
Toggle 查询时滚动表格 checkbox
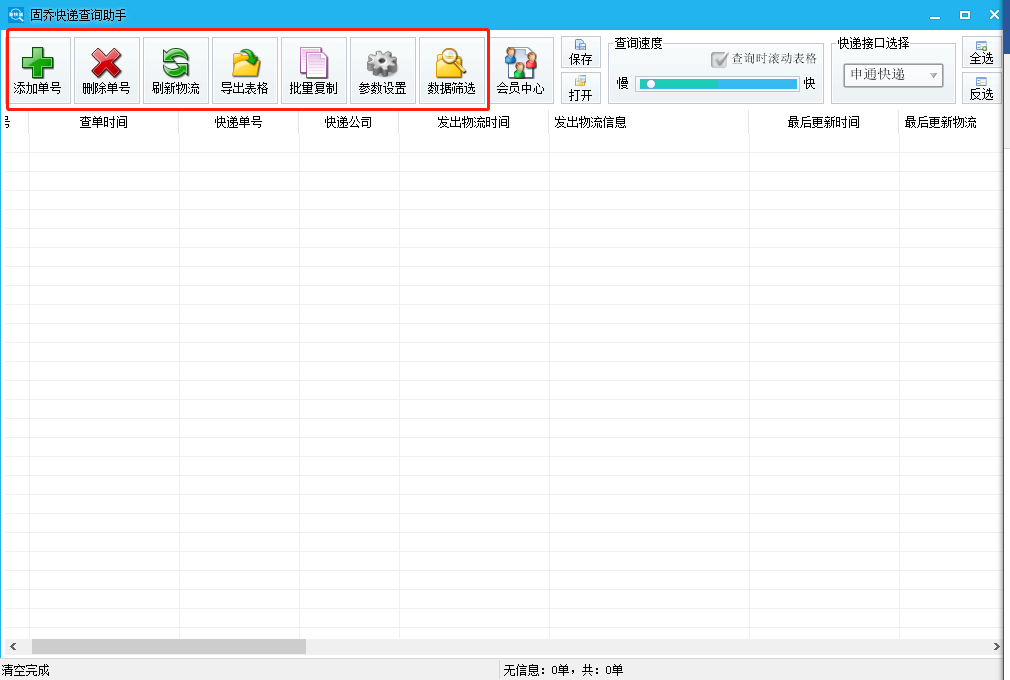pyautogui.click(x=719, y=59)
